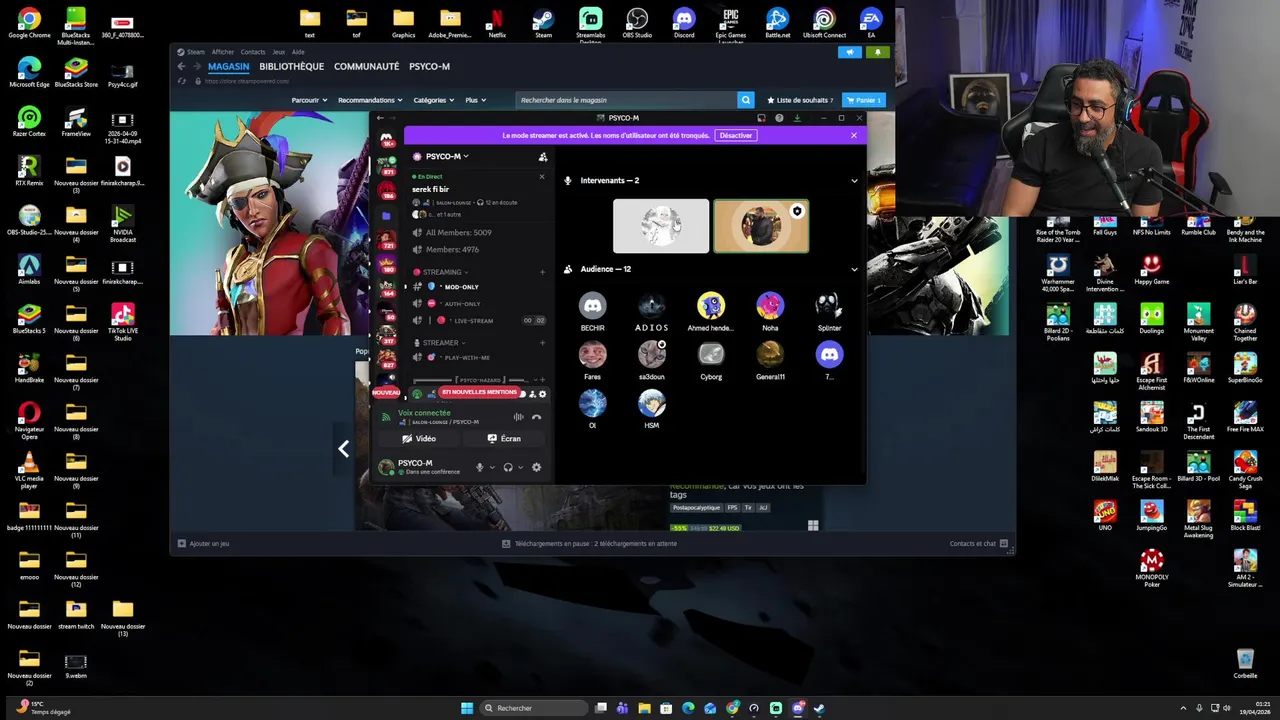Click the green Steam notifications bell
Image resolution: width=1280 pixels, height=720 pixels.
tap(878, 52)
